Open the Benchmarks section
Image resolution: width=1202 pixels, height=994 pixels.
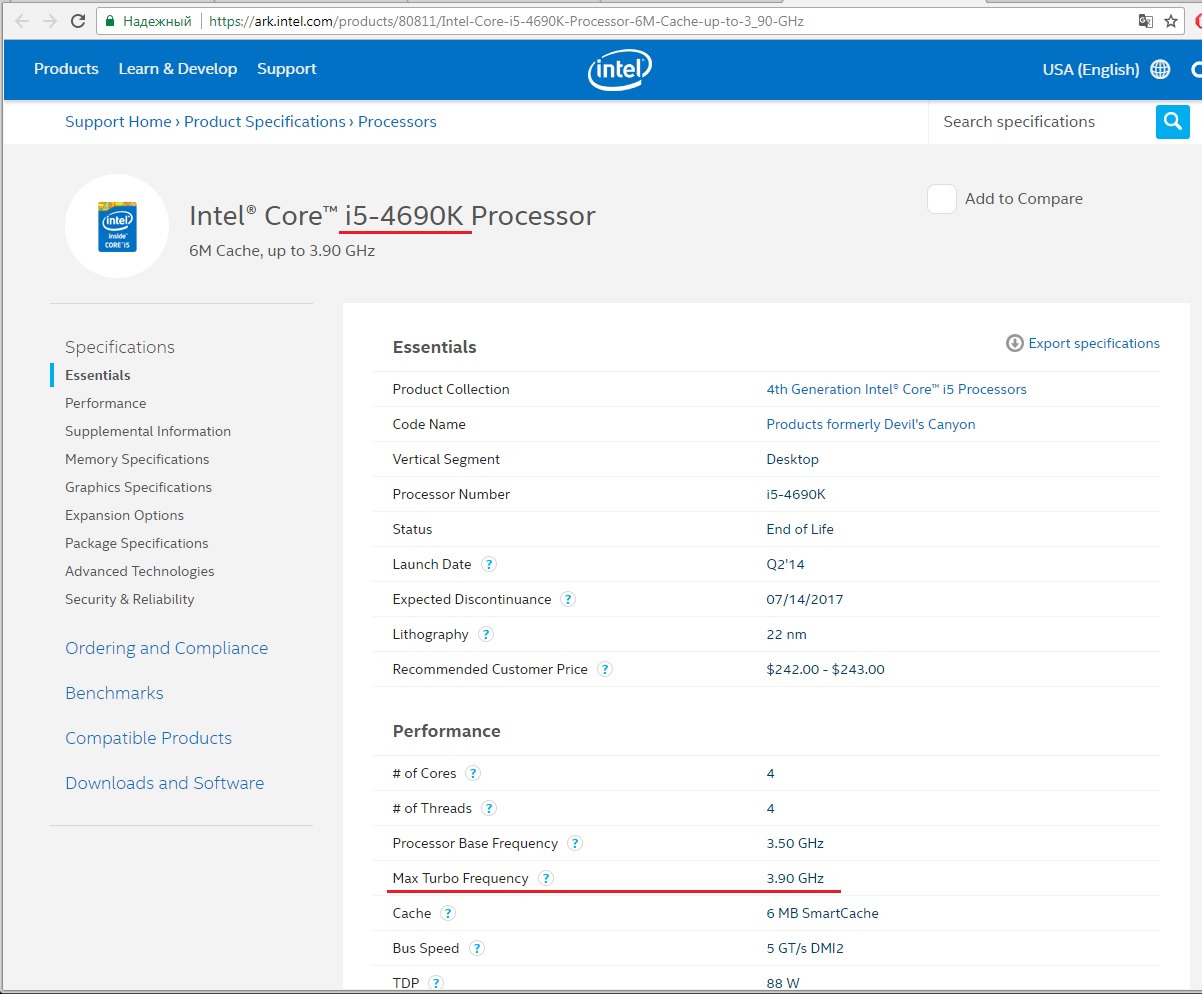[114, 693]
